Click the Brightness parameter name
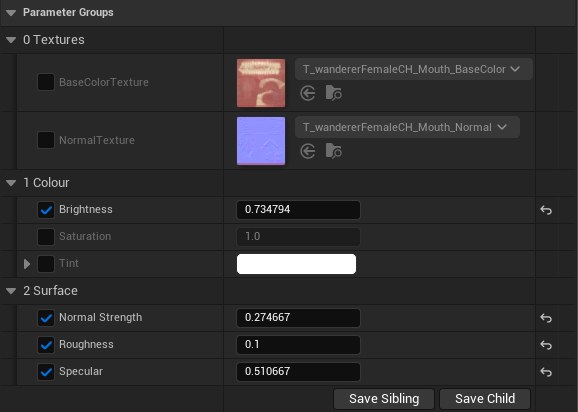 [x=86, y=209]
